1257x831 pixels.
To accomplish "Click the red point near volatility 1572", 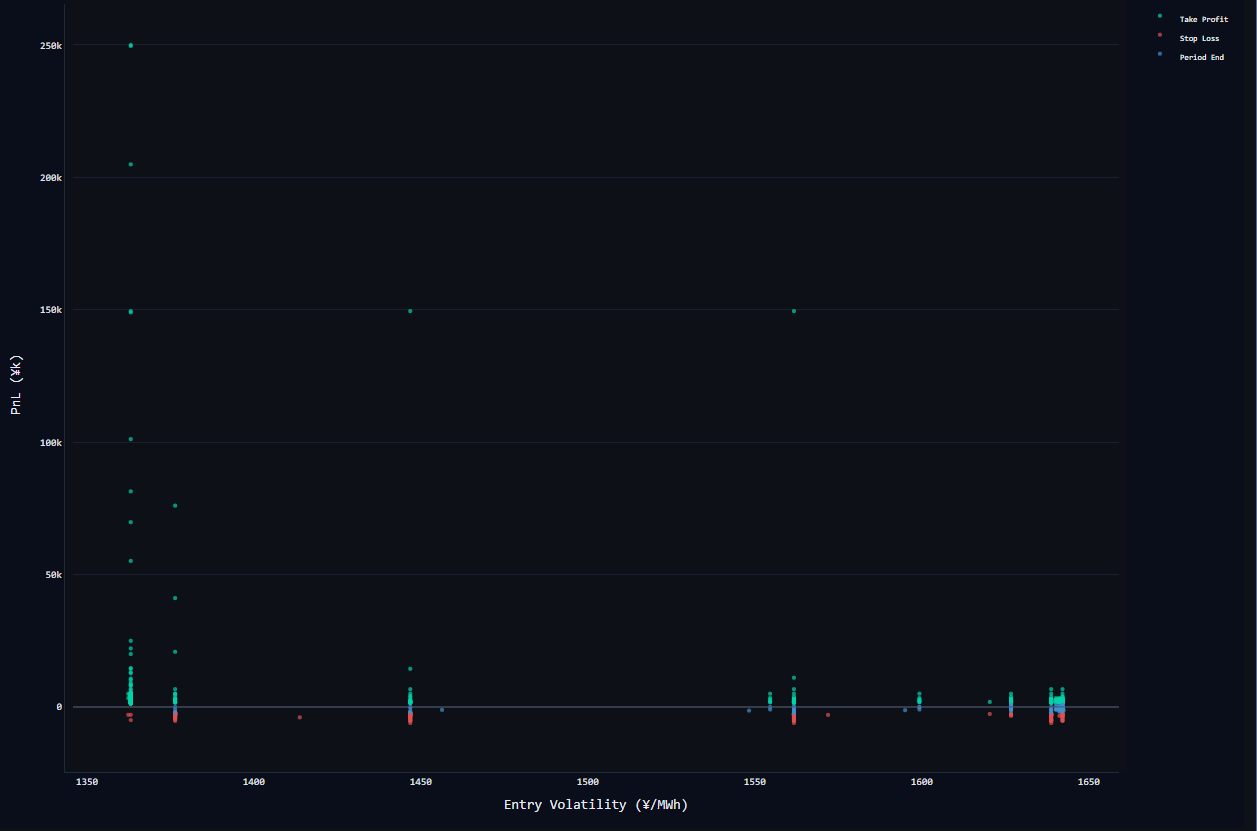I will (828, 715).
